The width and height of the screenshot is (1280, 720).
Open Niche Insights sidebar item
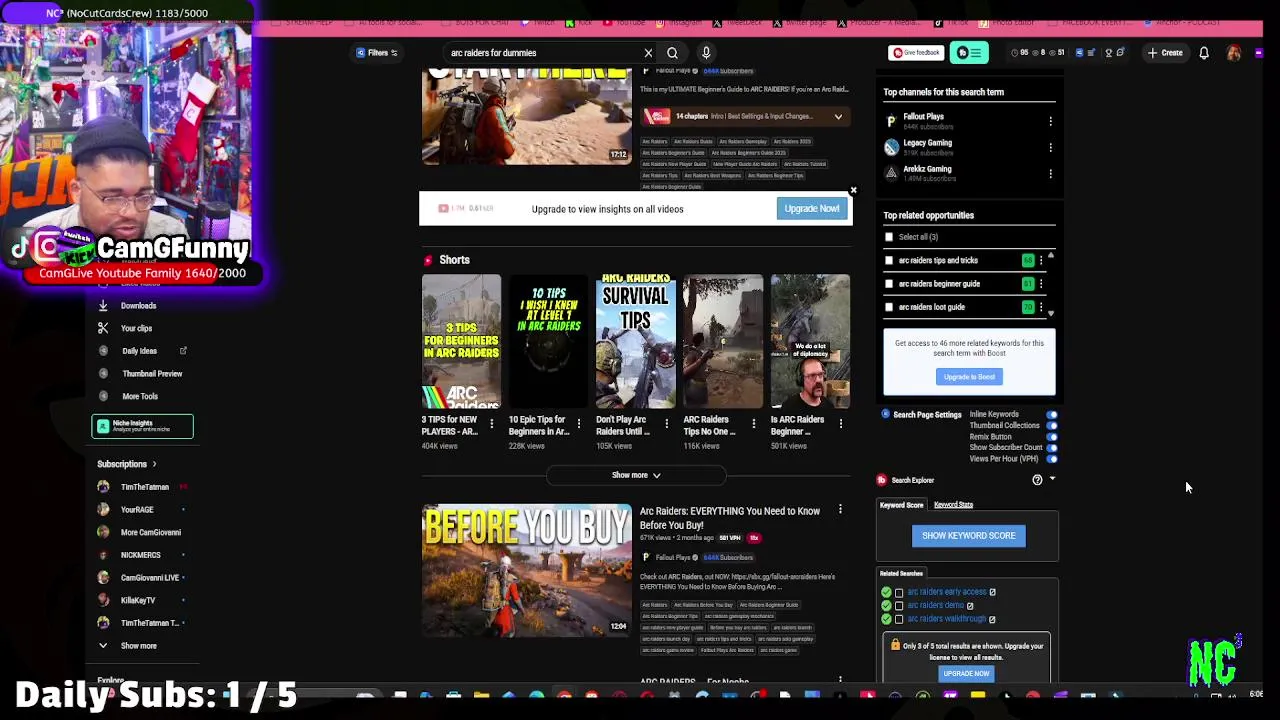142,426
